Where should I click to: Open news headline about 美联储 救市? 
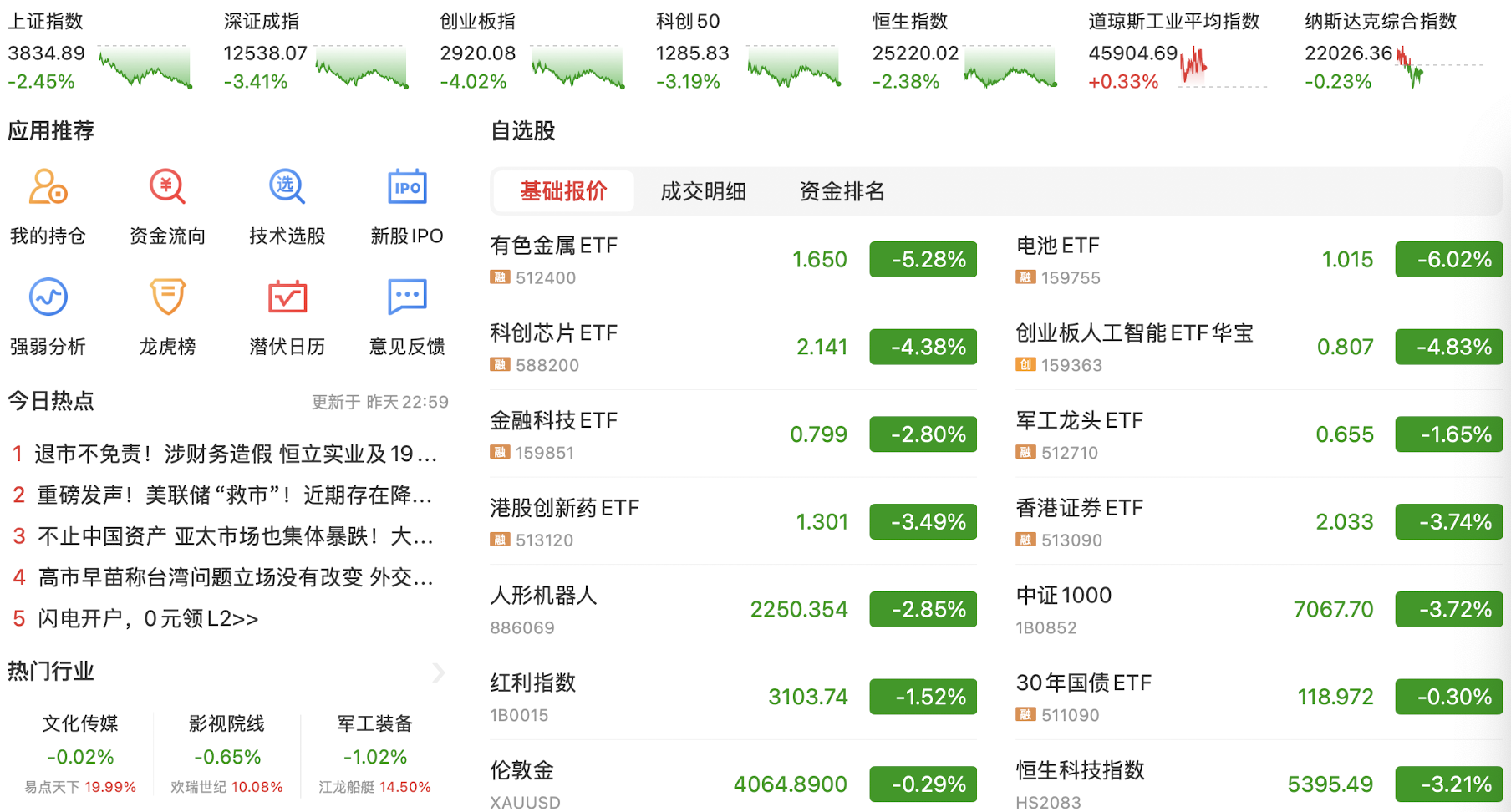pyautogui.click(x=234, y=495)
